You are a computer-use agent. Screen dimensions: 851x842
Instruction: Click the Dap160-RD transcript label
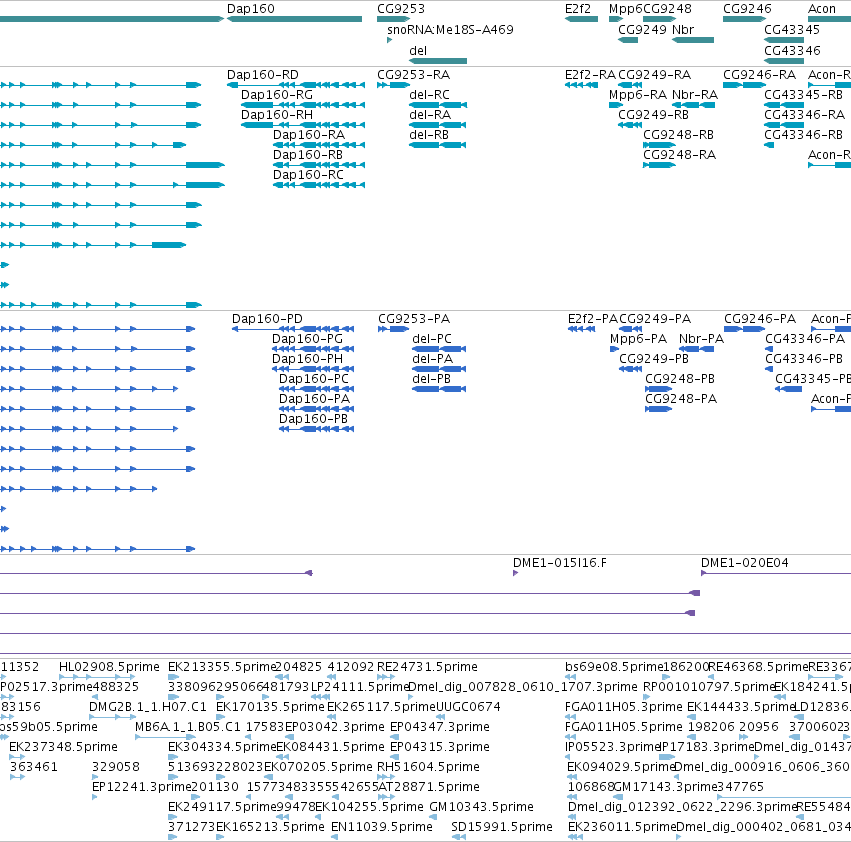(263, 74)
